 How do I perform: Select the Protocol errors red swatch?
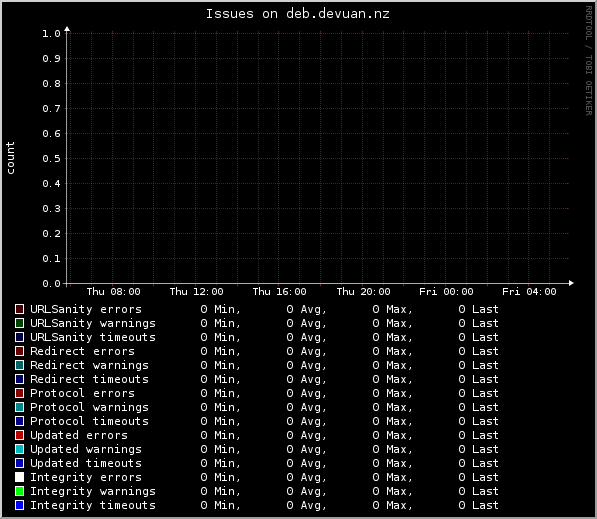tap(19, 393)
